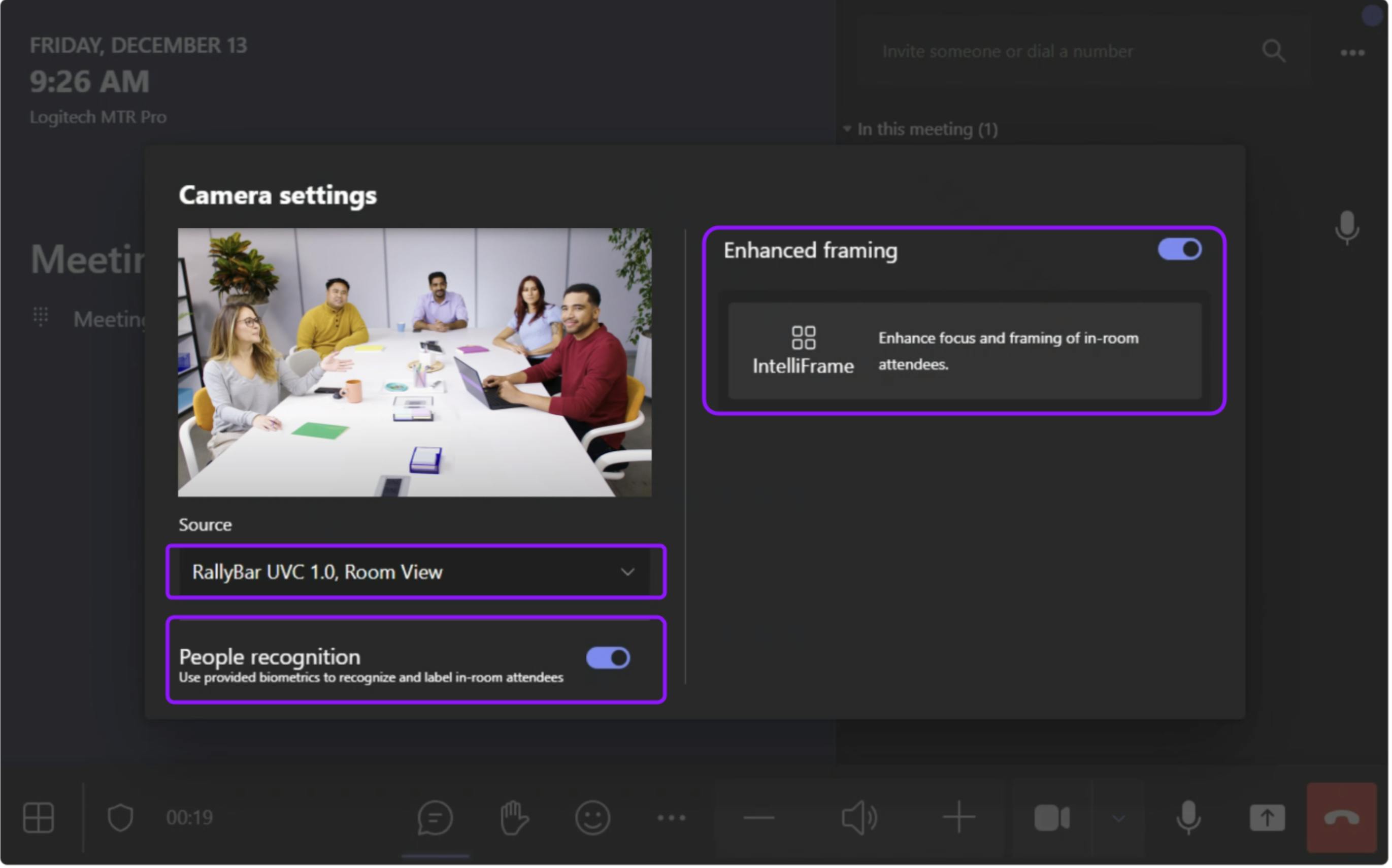This screenshot has width=1392, height=868.
Task: Click the Camera settings heading
Action: (278, 196)
